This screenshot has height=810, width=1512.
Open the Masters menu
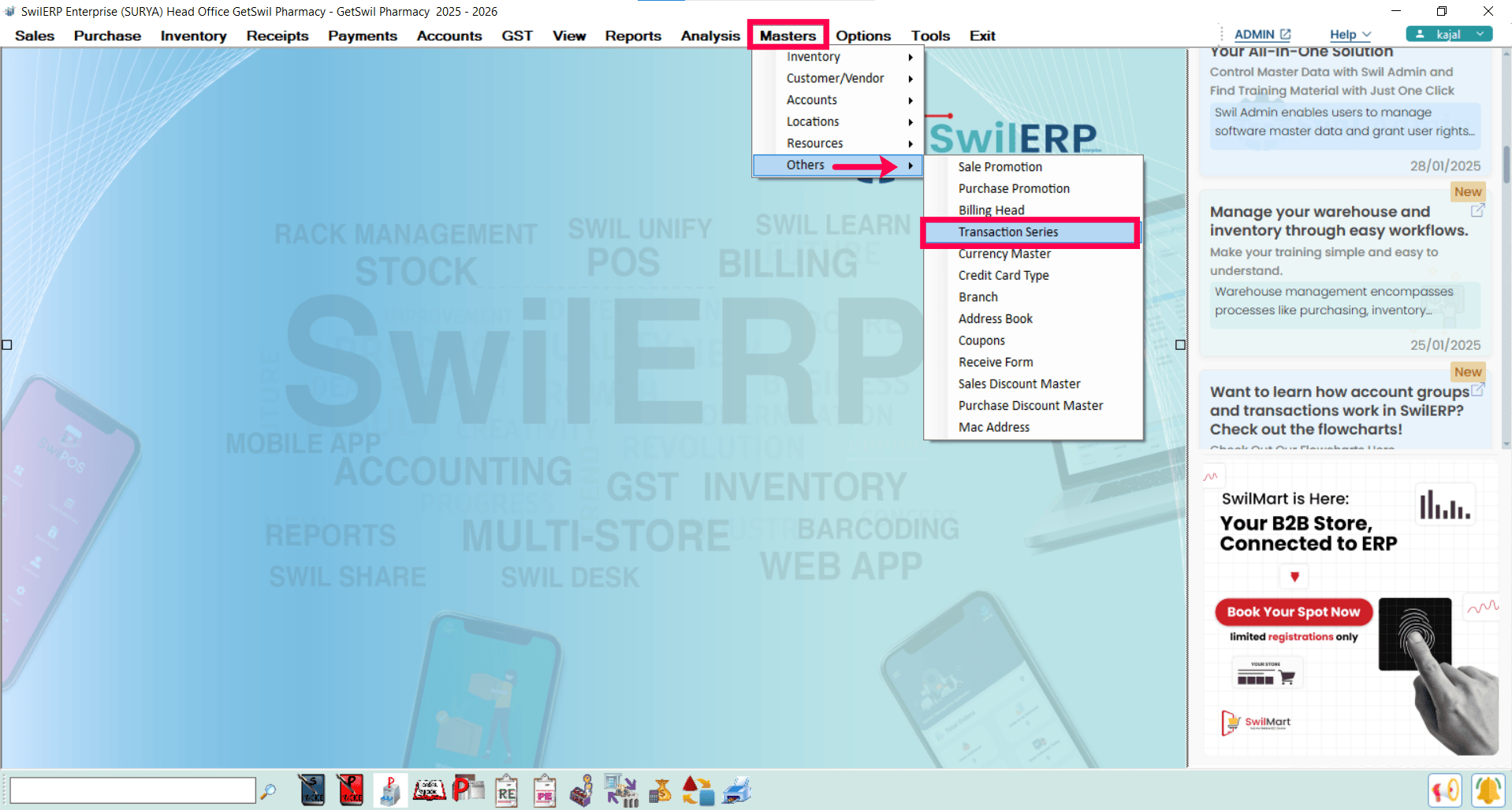[x=788, y=35]
